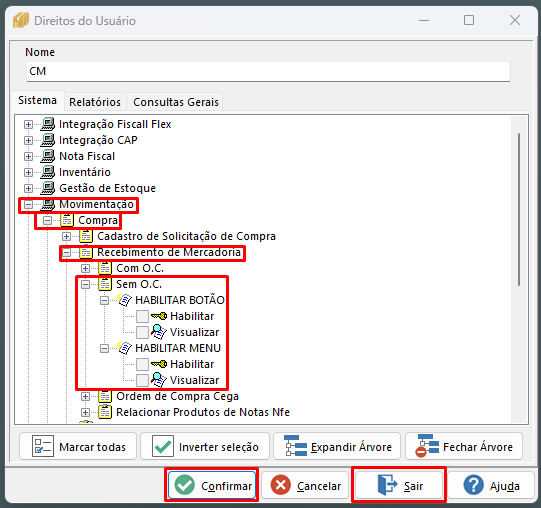Image resolution: width=541 pixels, height=508 pixels.
Task: Expand Relacionar Produtos de Notas Nfe
Action: (86, 412)
